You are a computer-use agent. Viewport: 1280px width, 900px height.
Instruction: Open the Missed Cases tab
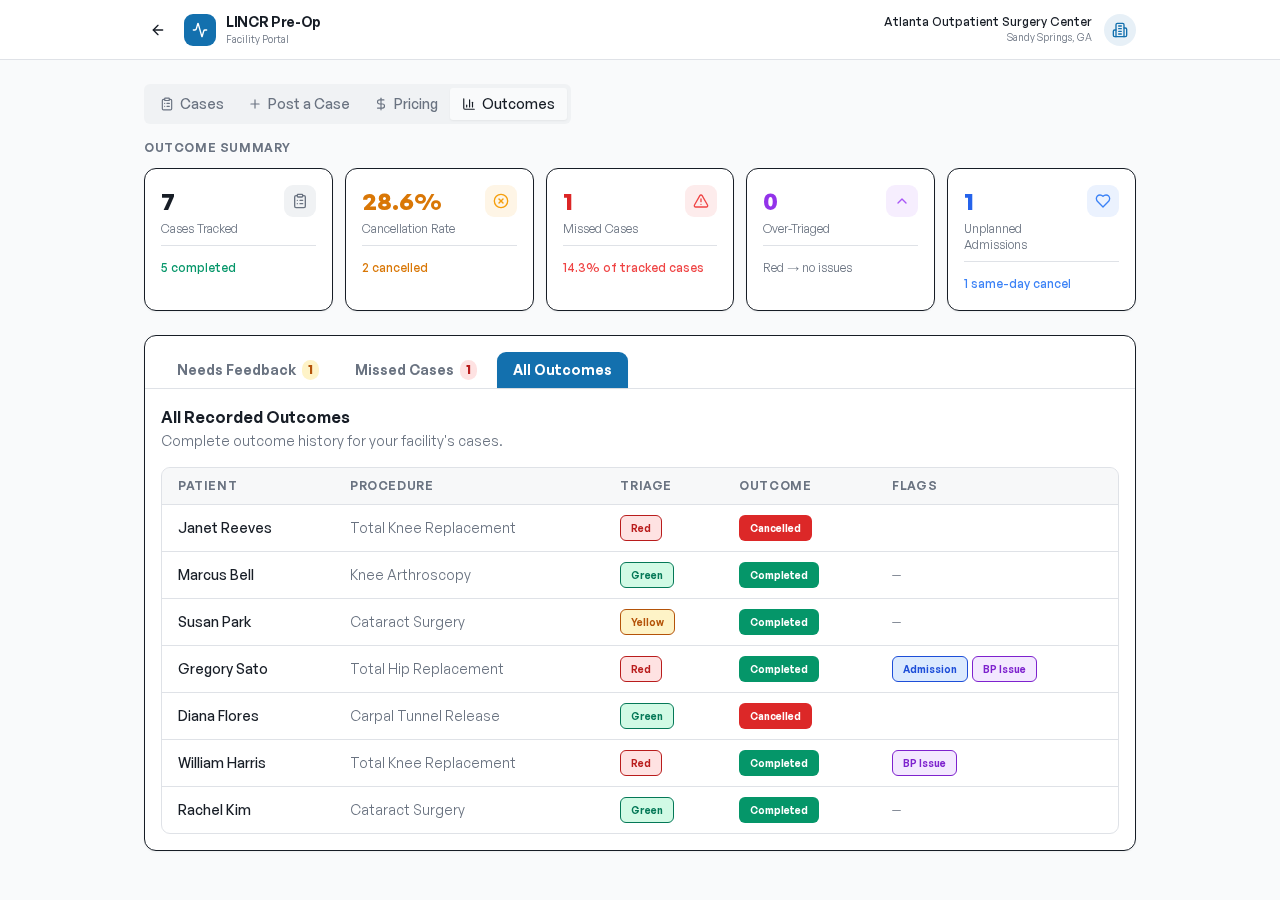tap(415, 370)
